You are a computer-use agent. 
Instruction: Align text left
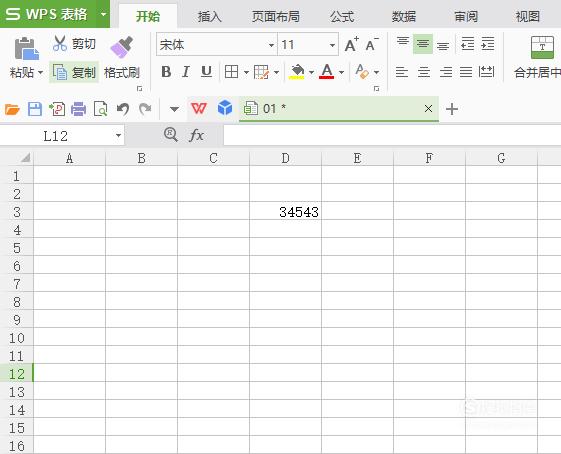(x=402, y=72)
